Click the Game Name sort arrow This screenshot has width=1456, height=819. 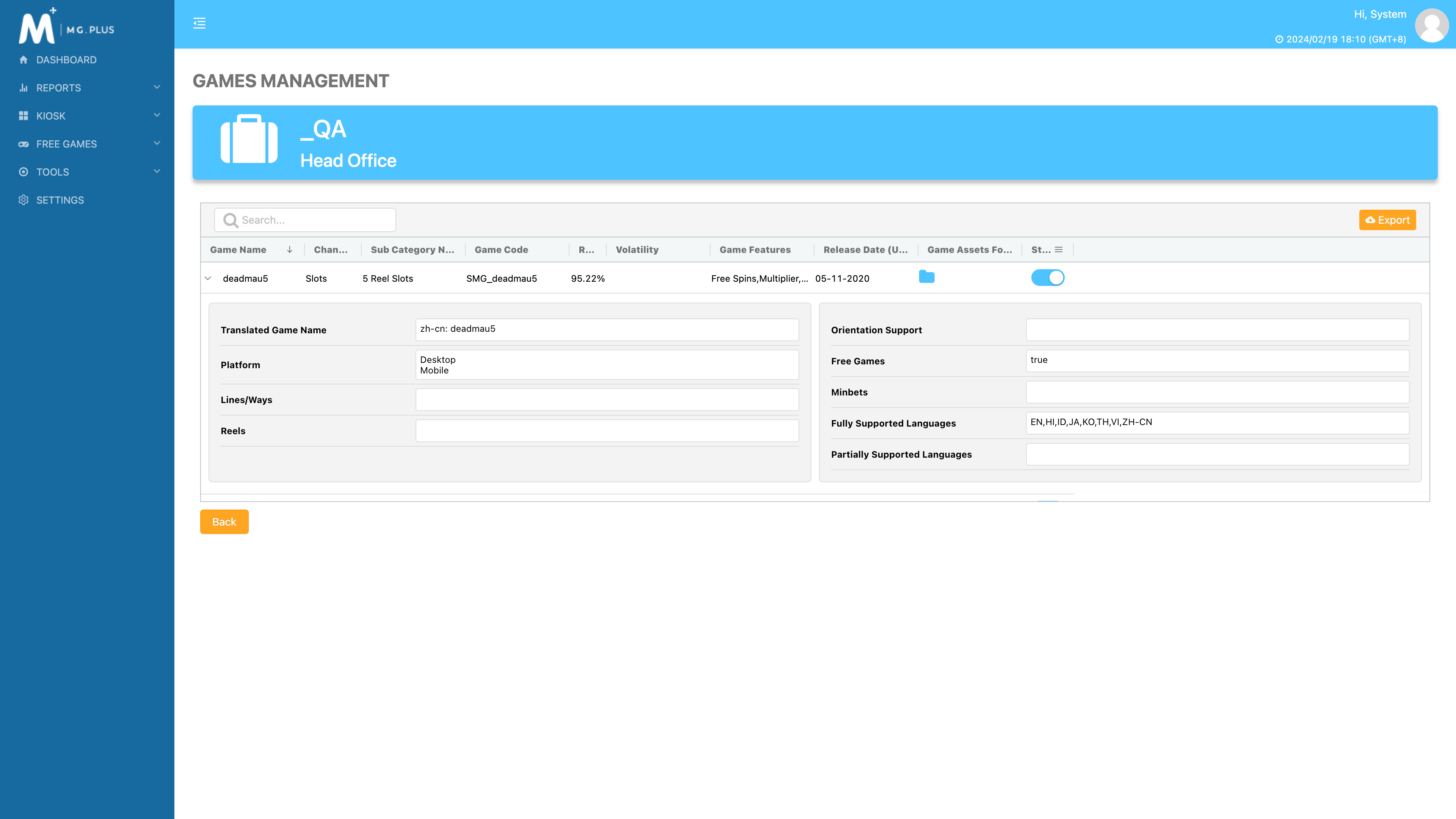[289, 249]
